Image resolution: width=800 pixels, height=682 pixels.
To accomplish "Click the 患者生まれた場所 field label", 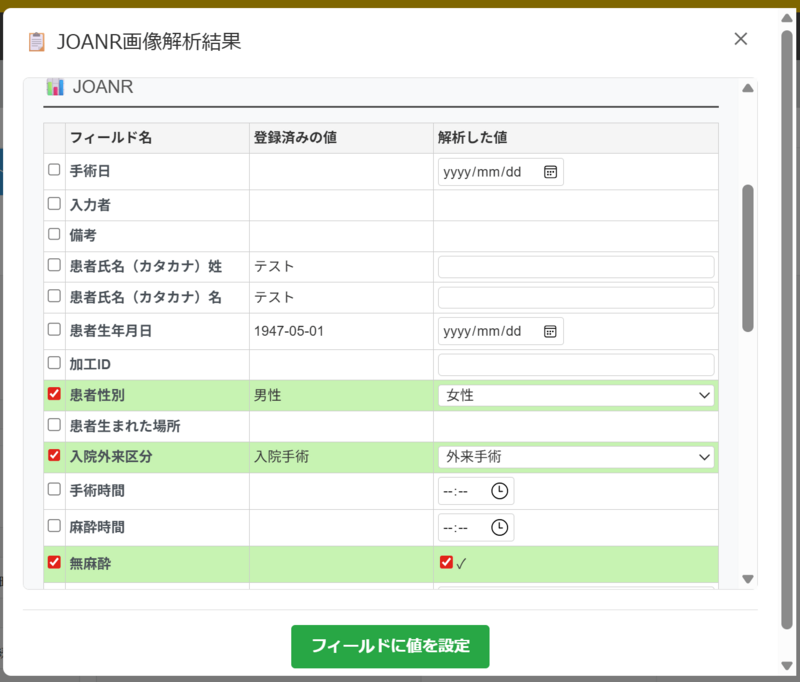I will point(125,426).
